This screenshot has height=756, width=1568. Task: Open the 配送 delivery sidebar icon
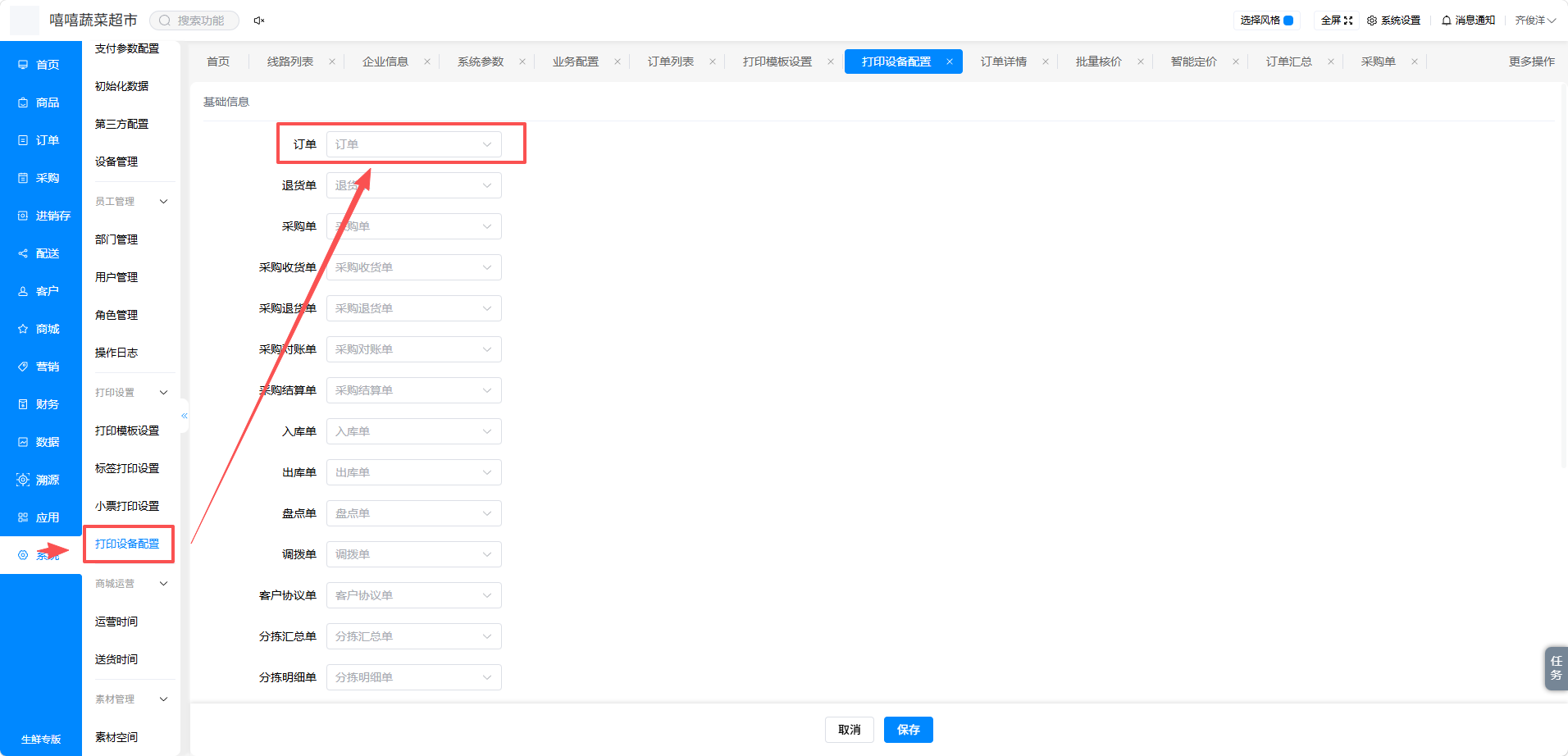(x=23, y=253)
